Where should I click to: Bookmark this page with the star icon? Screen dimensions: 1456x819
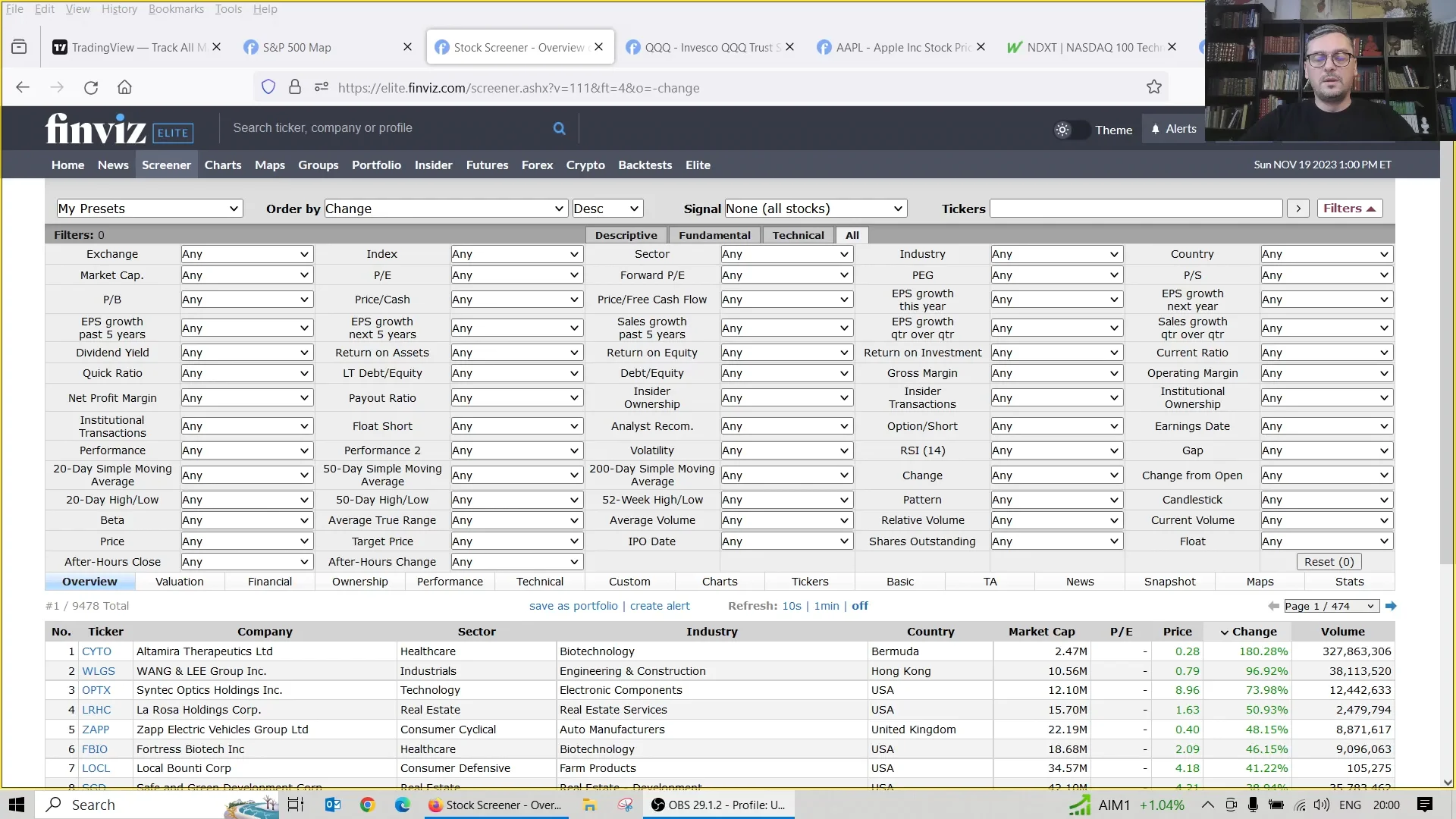pos(1153,87)
